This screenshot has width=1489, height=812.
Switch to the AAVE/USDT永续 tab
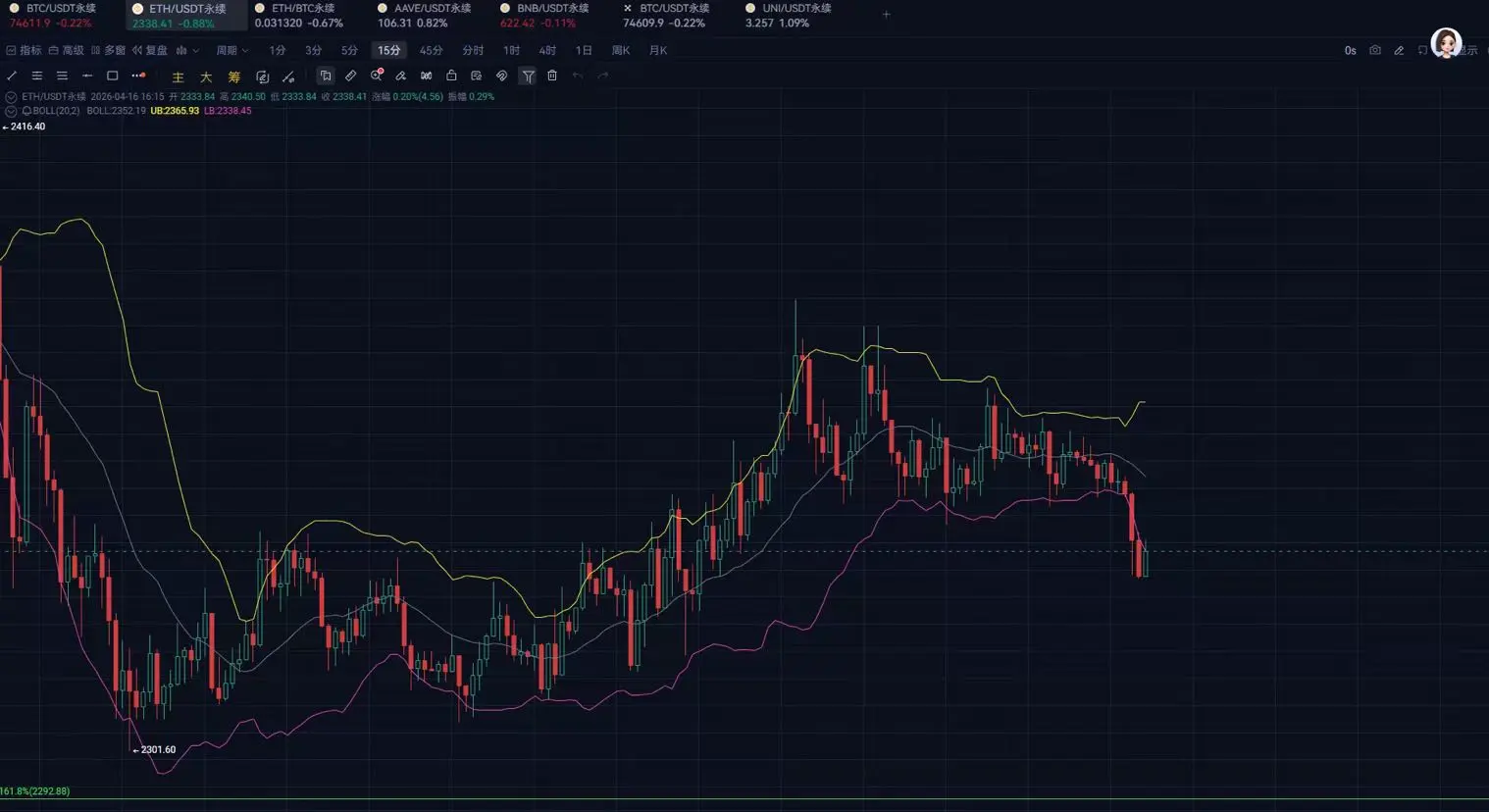[425, 15]
